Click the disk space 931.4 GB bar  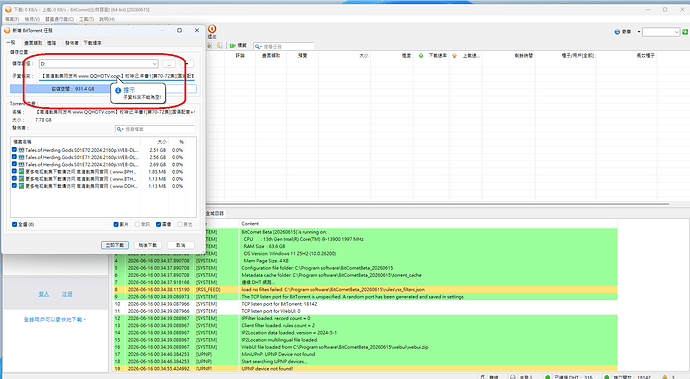(103, 89)
